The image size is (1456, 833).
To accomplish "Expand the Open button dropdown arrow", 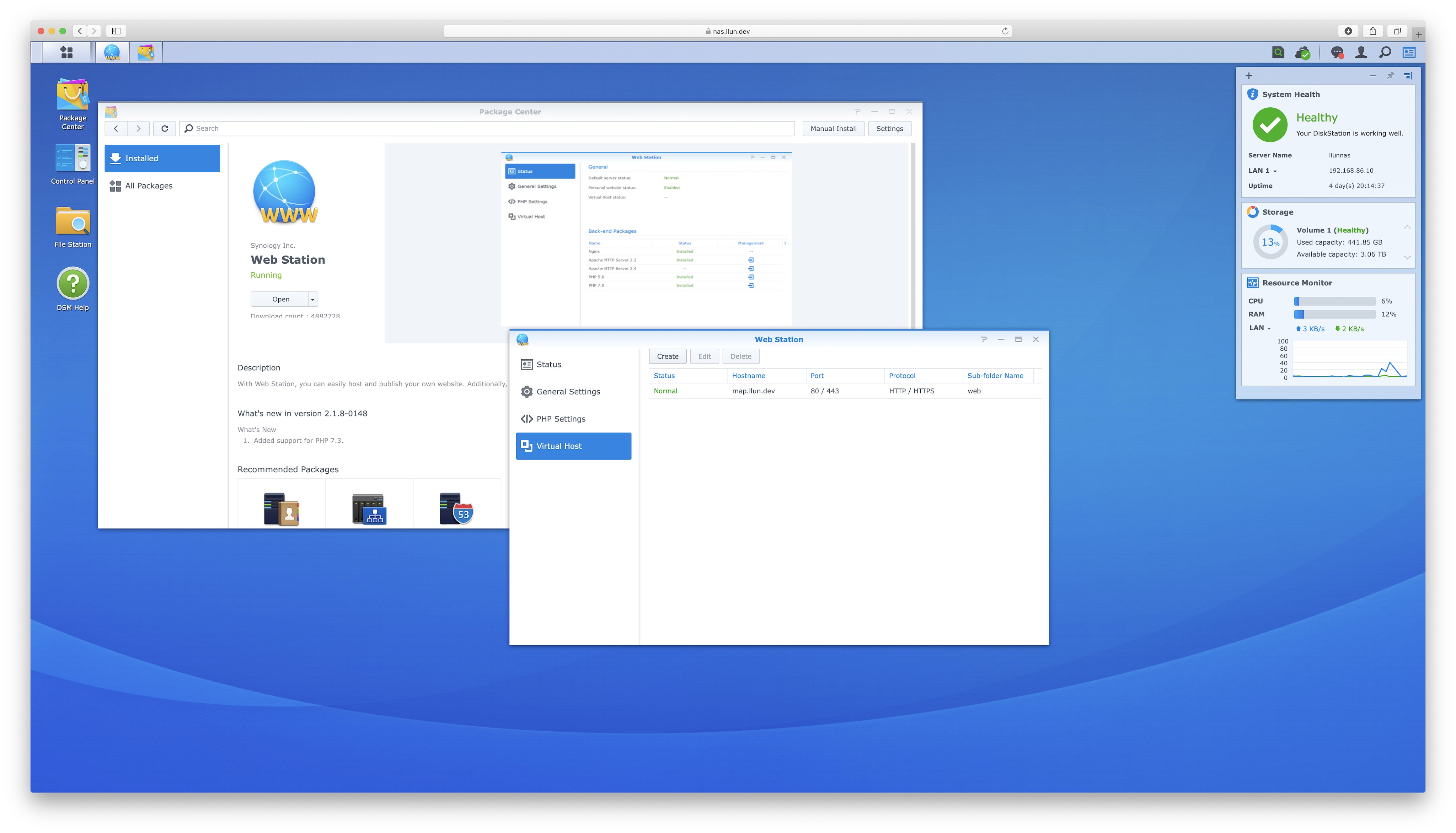I will tap(313, 299).
